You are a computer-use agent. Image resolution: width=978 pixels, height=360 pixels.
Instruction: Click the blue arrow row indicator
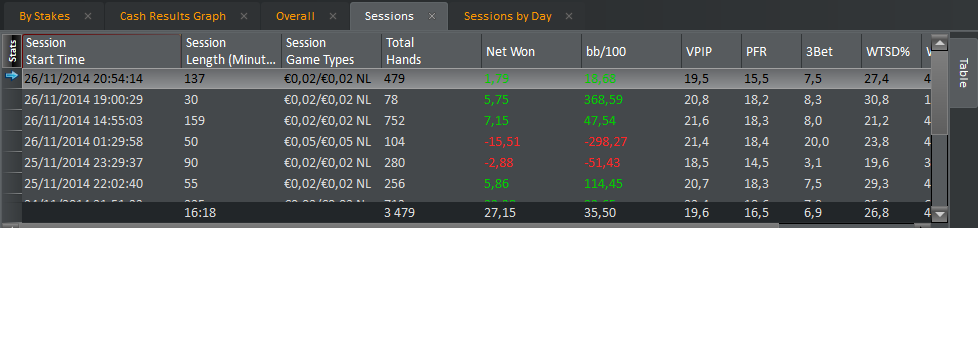click(x=12, y=76)
